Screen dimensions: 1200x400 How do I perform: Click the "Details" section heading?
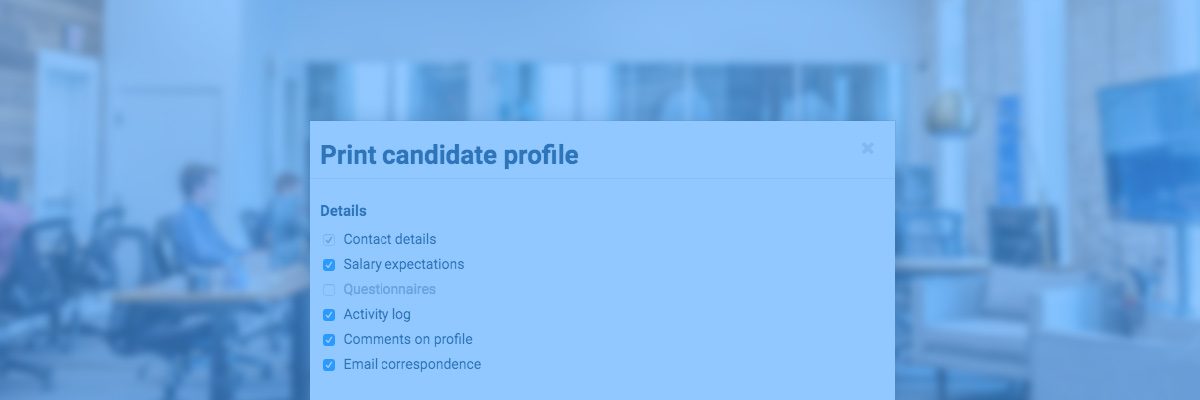coord(343,211)
